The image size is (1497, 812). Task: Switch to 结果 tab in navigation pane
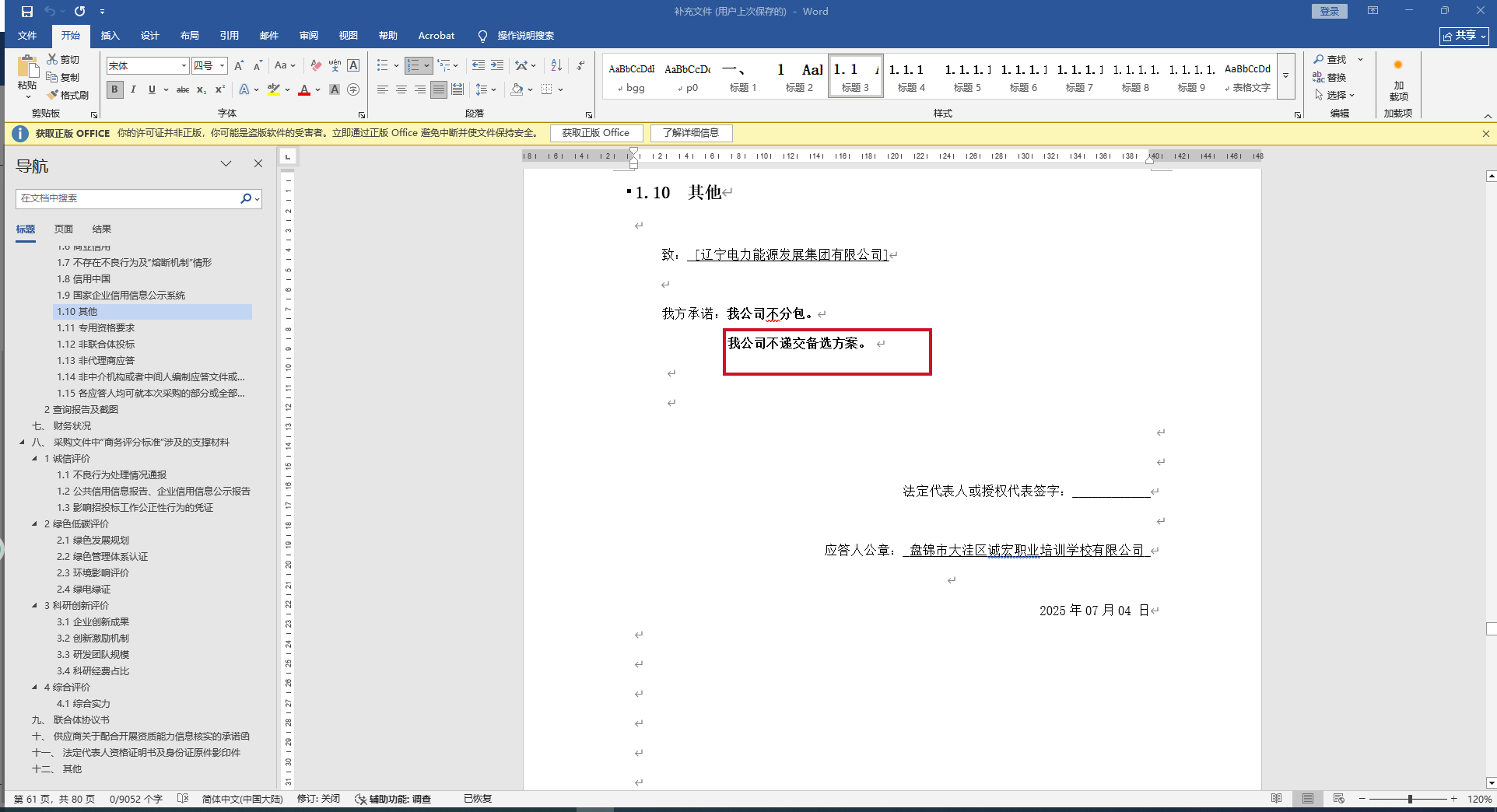pos(102,229)
